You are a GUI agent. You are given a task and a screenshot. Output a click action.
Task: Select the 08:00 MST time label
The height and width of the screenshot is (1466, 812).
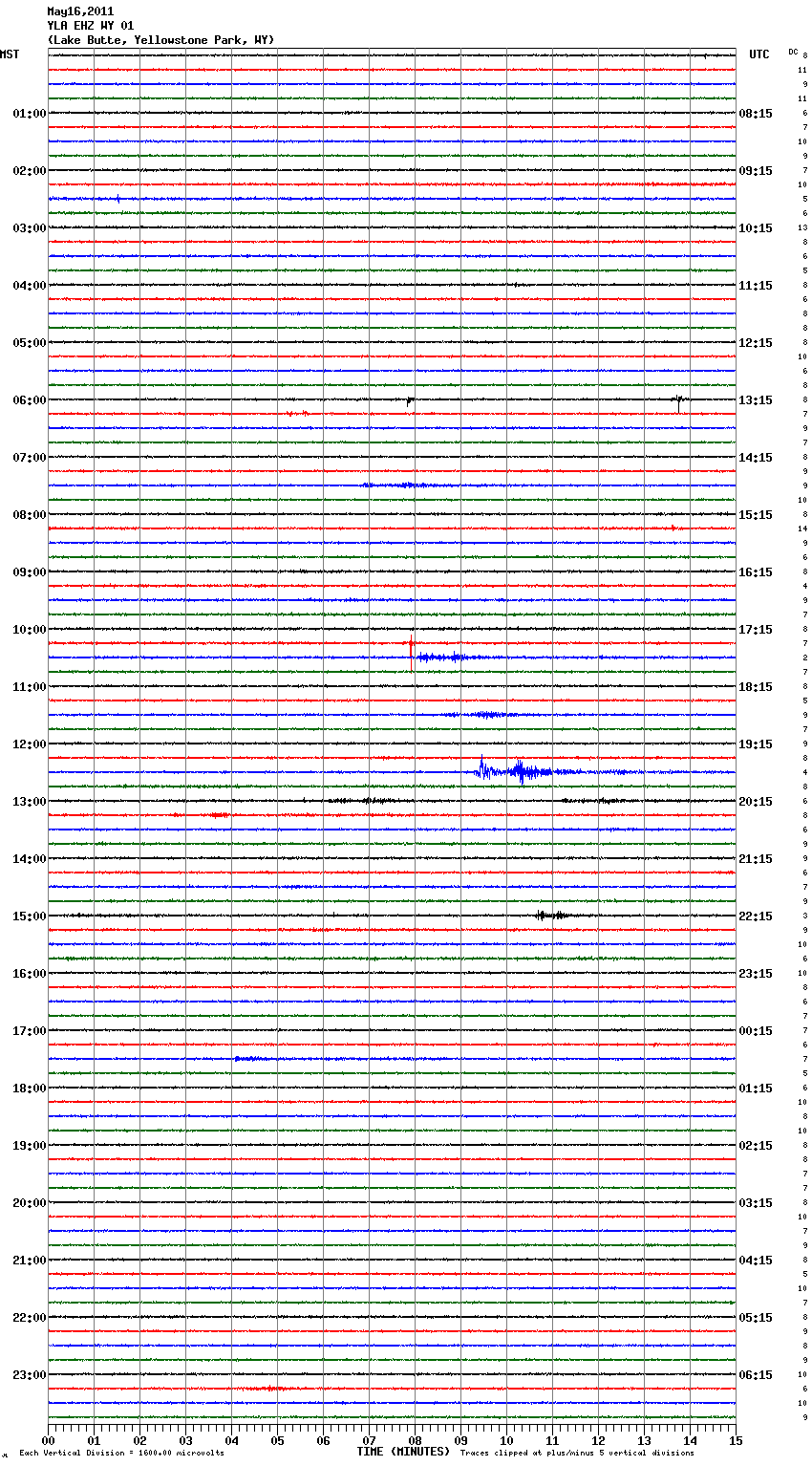(x=30, y=515)
